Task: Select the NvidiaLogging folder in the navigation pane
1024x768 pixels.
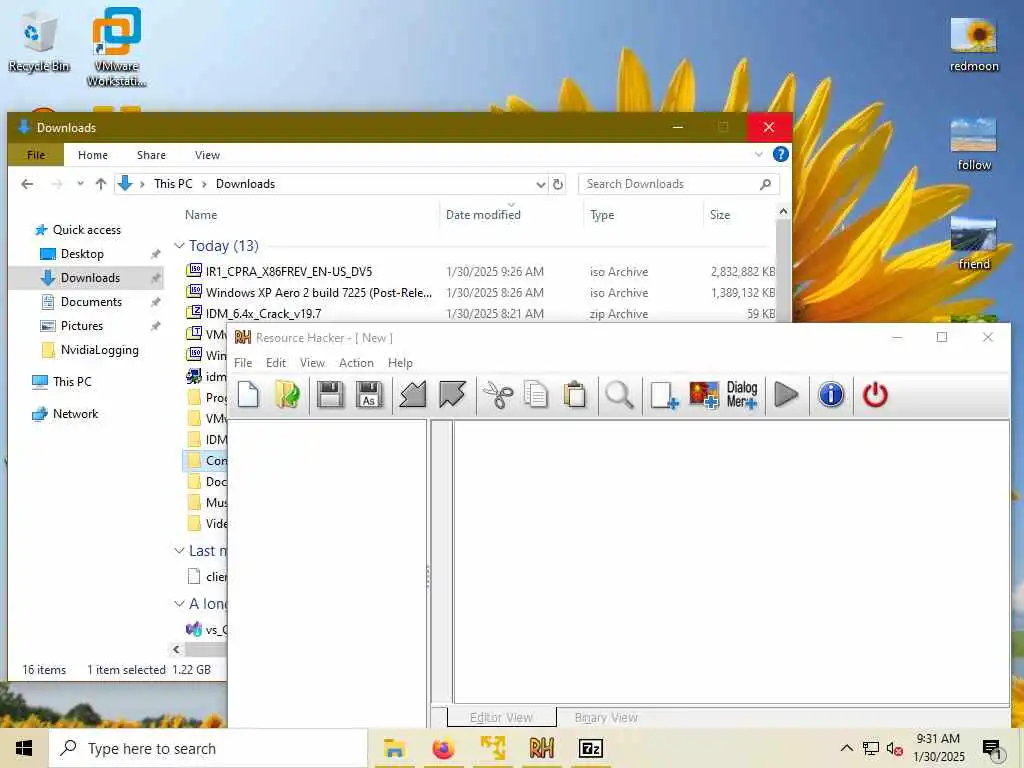Action: (x=99, y=350)
